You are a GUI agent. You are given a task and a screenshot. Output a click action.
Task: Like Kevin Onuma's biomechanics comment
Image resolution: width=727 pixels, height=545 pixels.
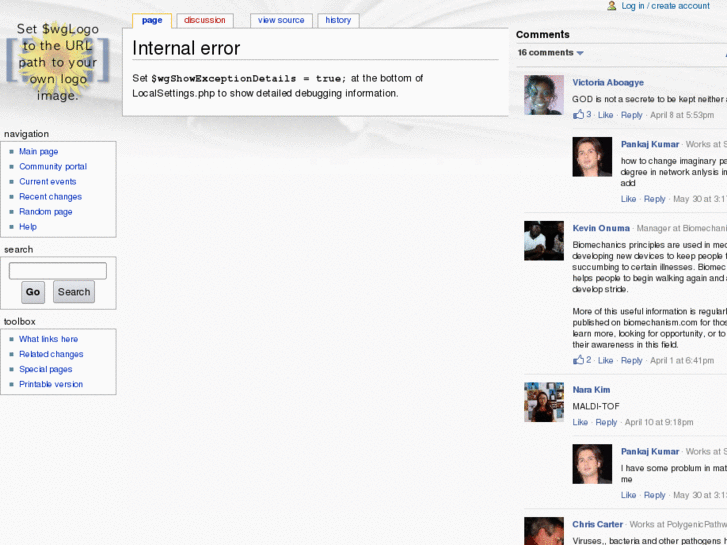click(606, 360)
